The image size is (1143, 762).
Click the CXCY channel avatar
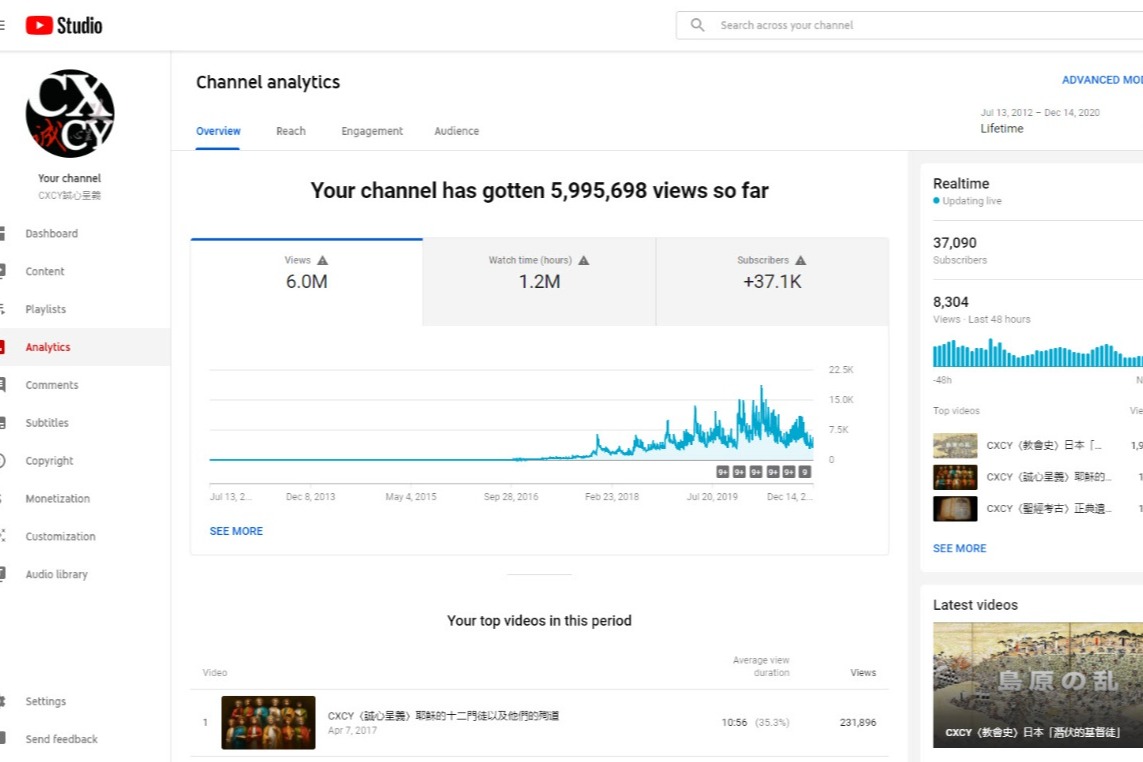70,114
